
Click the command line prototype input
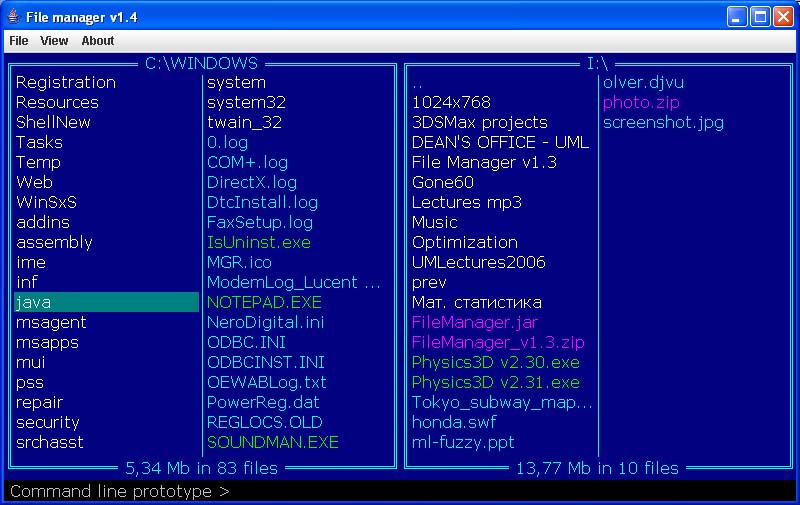400,491
